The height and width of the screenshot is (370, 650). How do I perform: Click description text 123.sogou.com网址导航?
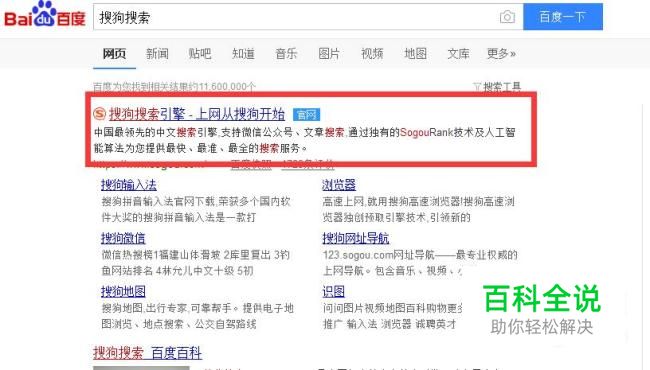click(x=378, y=255)
